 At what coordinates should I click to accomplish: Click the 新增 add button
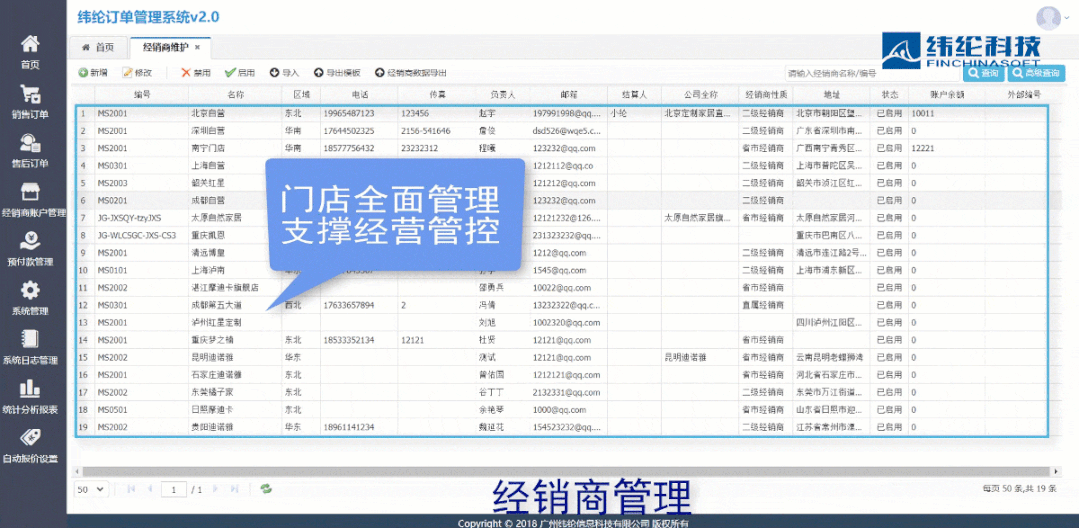pyautogui.click(x=93, y=72)
